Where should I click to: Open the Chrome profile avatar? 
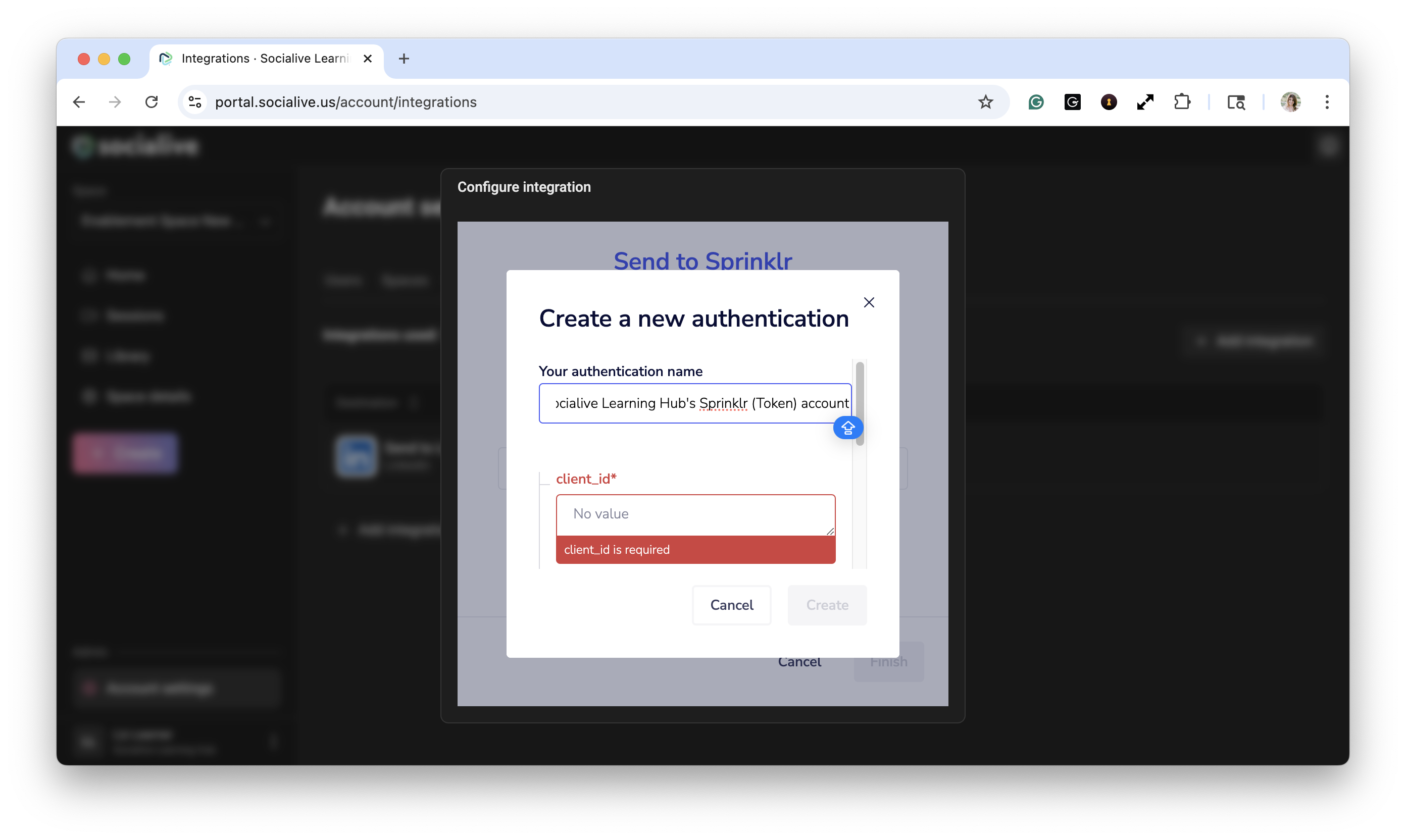click(x=1290, y=102)
